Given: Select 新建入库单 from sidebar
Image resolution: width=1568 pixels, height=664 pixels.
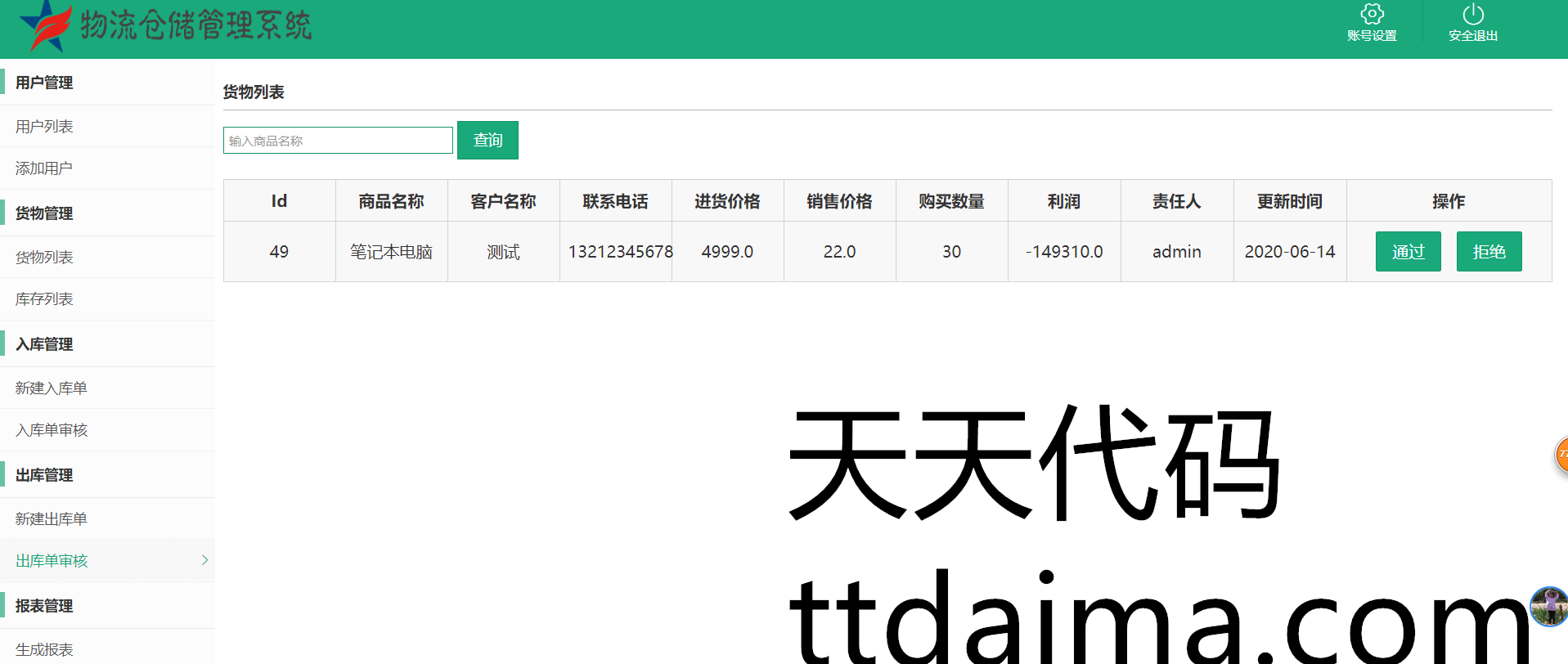Looking at the screenshot, I should pos(51,388).
